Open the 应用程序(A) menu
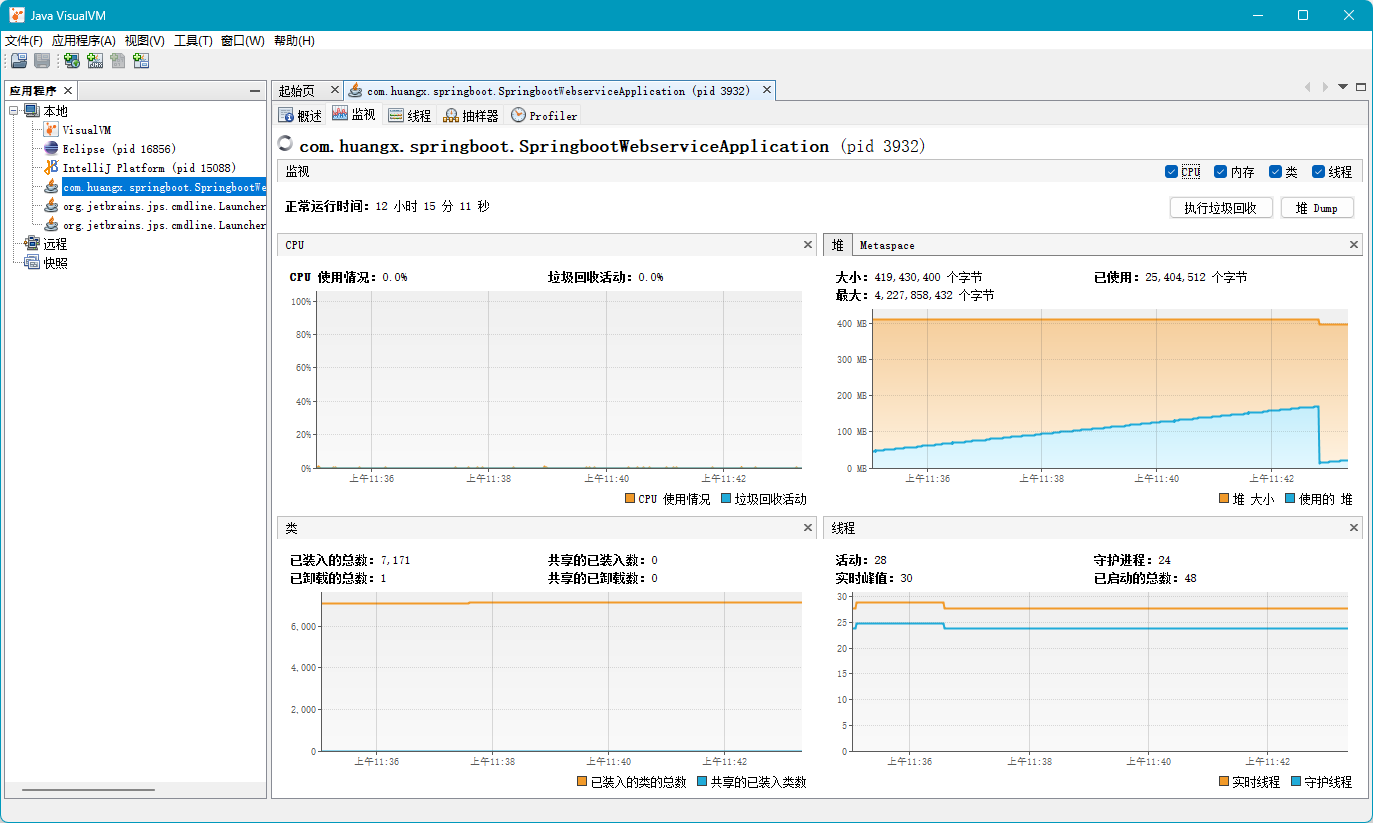The image size is (1373, 823). point(84,41)
